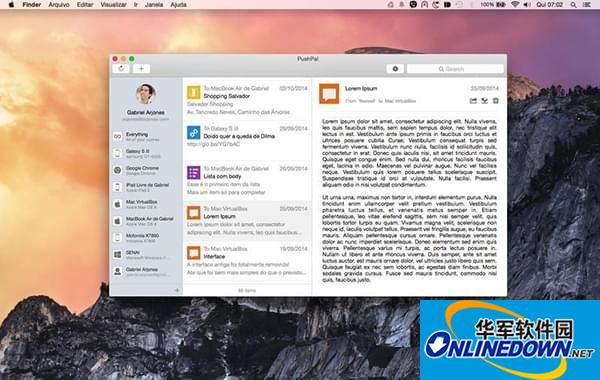This screenshot has height=380, width=600.
Task: Click the plus button to compose new push
Action: pyautogui.click(x=141, y=69)
